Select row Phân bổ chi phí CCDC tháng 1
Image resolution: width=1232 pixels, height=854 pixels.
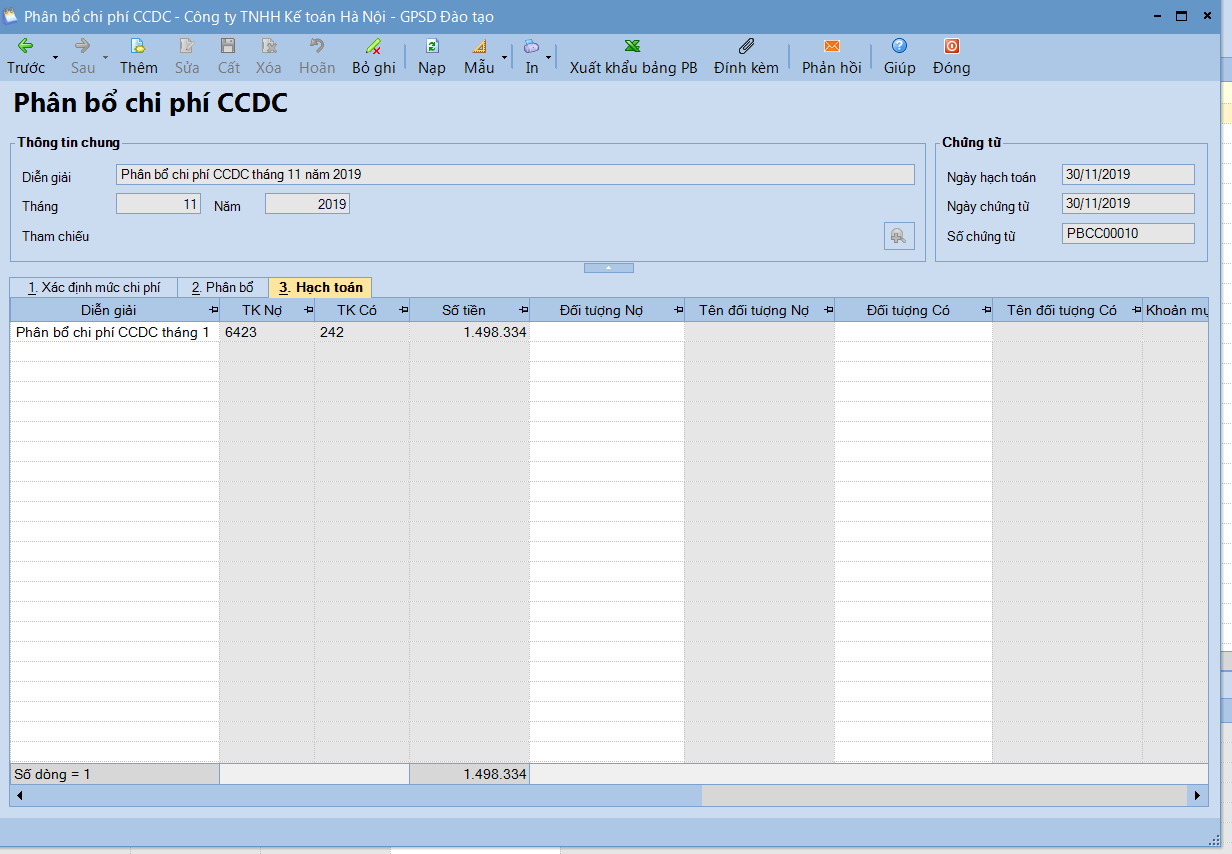click(x=115, y=332)
